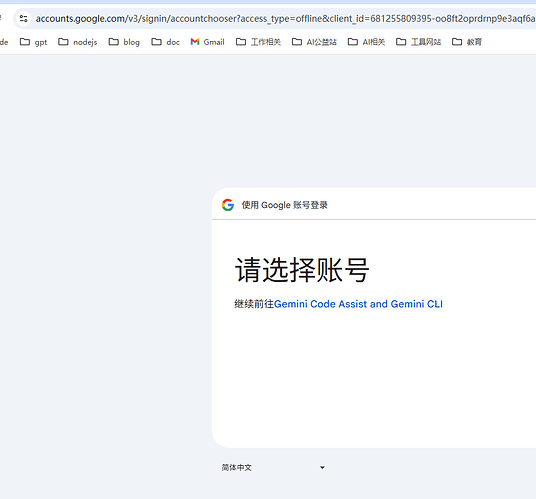Open the gpt bookmark folder
This screenshot has height=499, width=536.
coord(34,42)
